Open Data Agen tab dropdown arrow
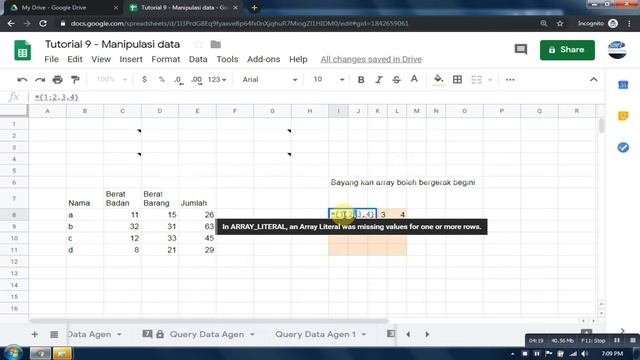640x360 pixels. pos(119,334)
